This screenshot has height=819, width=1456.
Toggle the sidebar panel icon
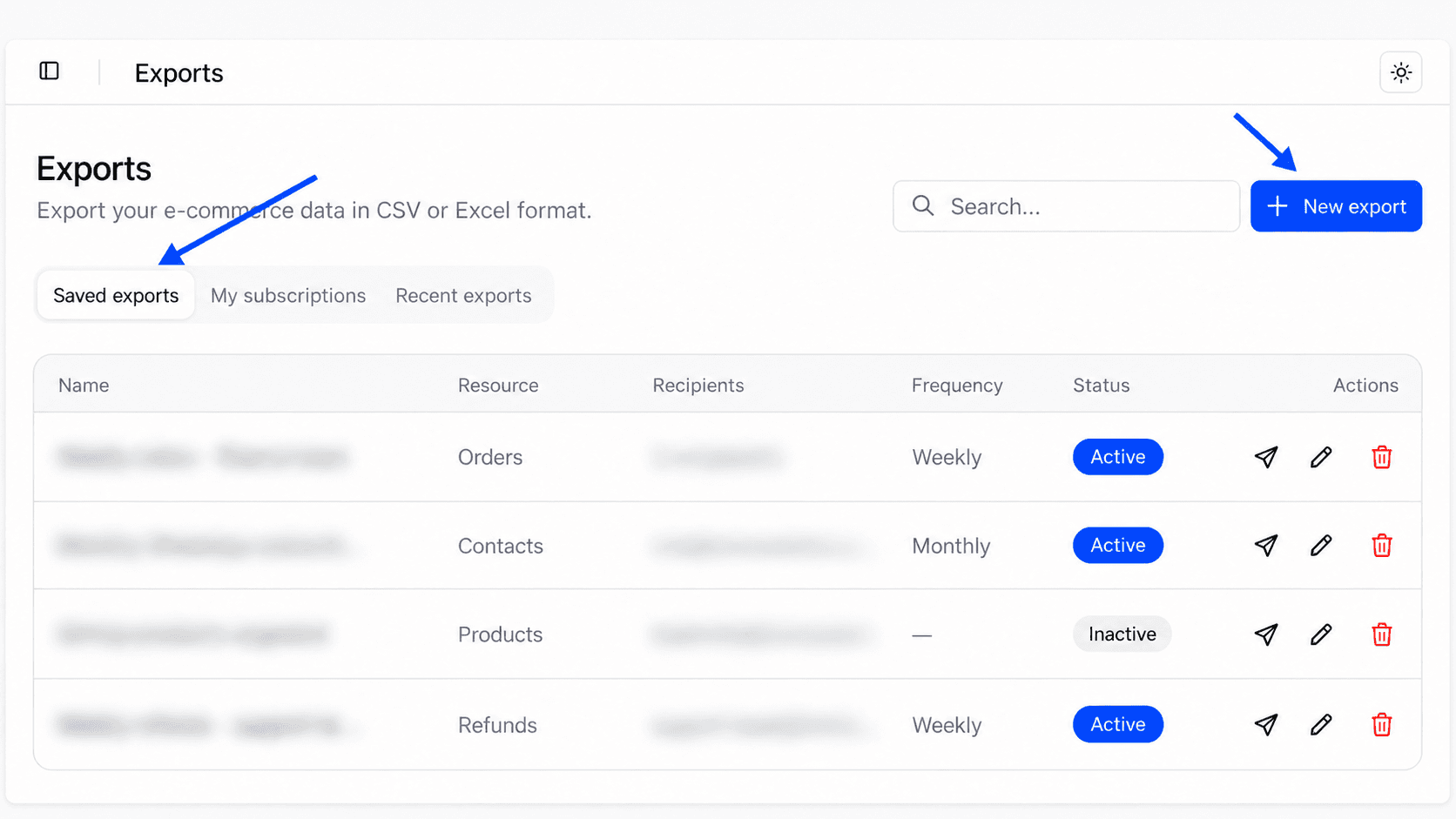(x=50, y=71)
